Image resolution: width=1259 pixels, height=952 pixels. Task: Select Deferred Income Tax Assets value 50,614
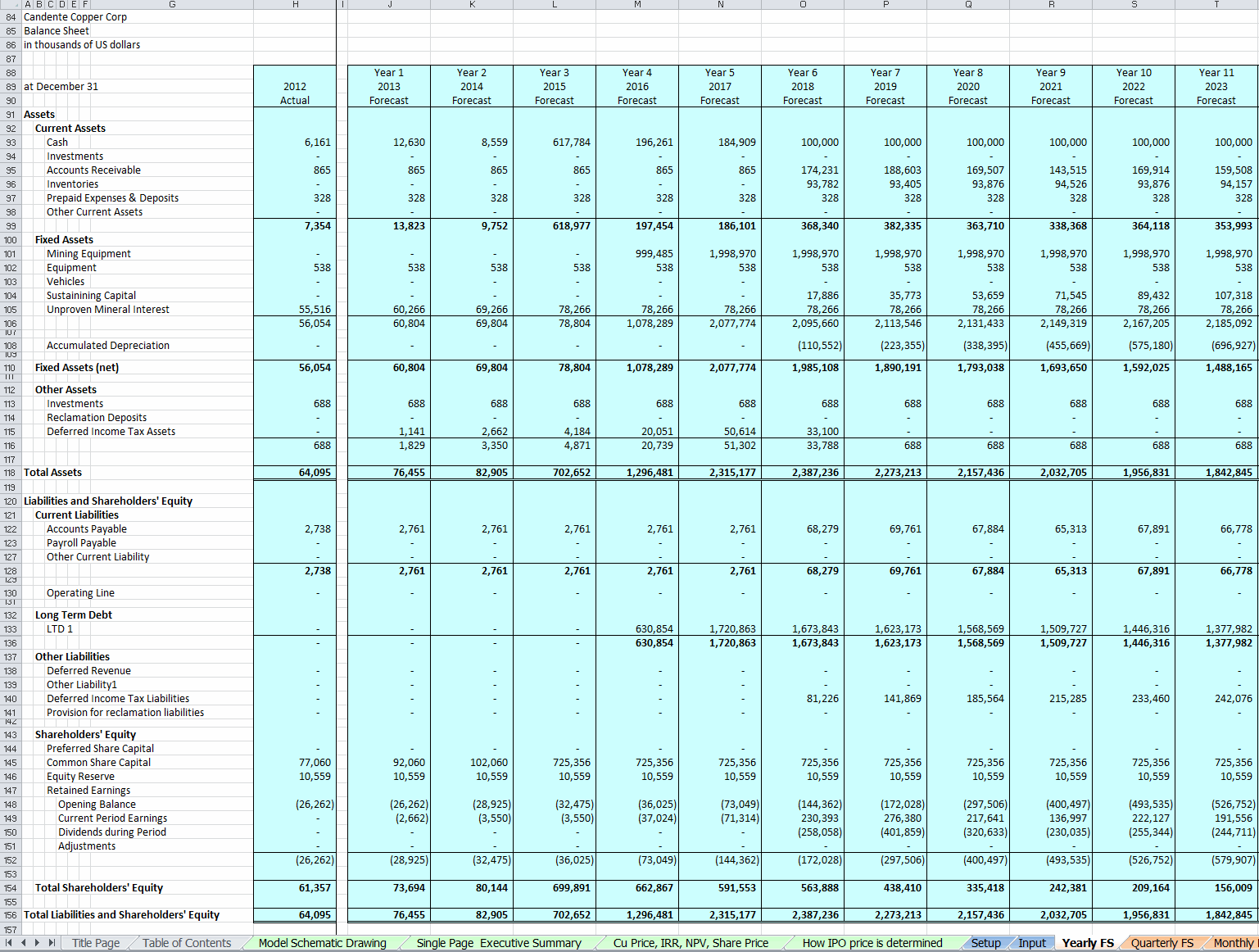point(720,432)
